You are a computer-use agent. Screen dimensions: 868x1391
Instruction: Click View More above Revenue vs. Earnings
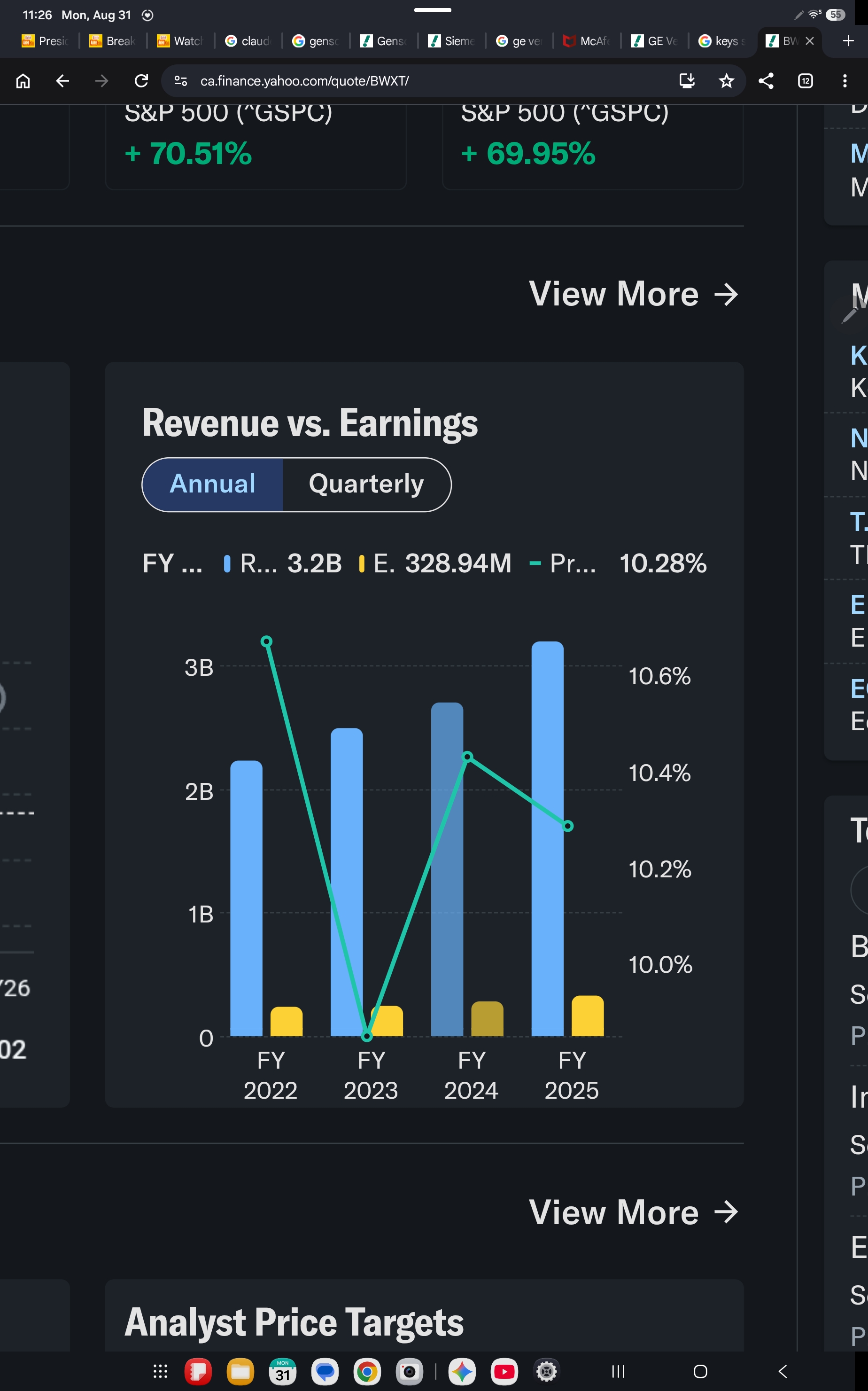tap(633, 294)
